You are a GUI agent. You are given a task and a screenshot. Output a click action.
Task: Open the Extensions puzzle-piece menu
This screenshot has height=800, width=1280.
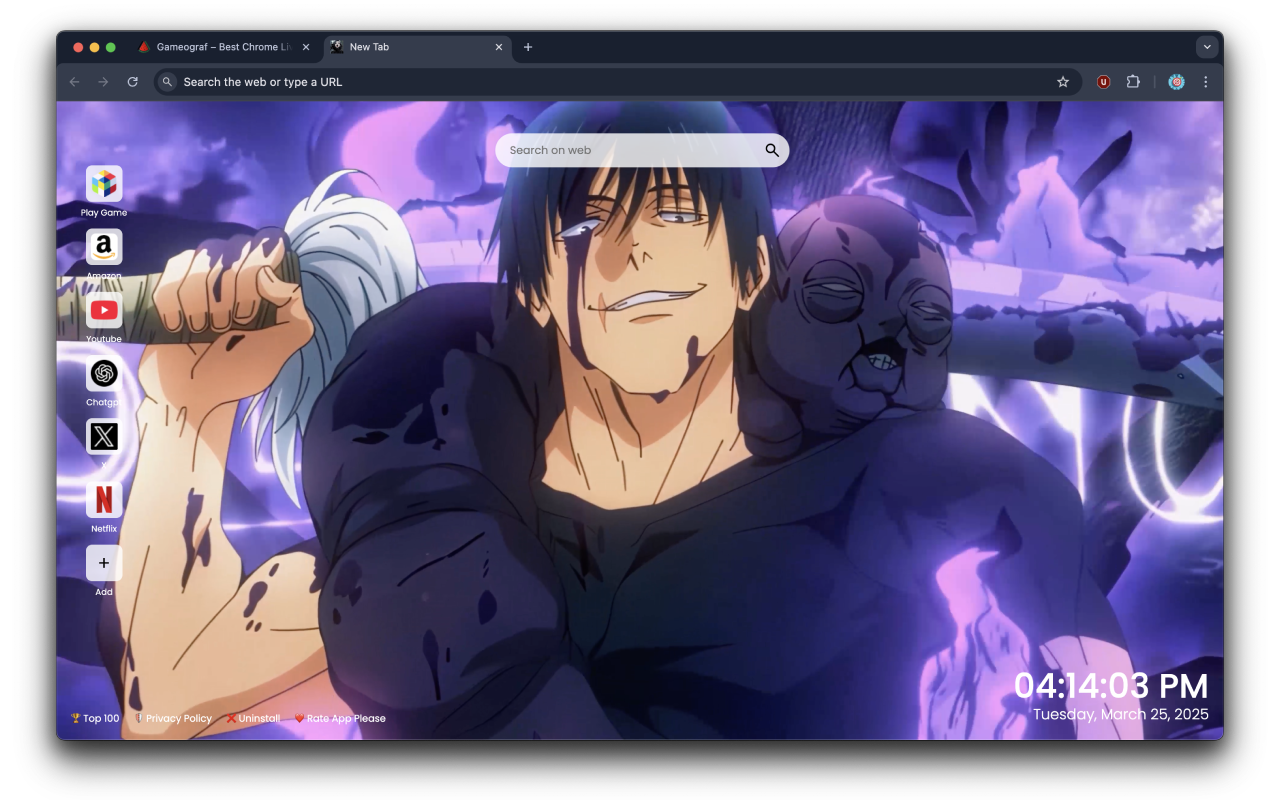click(1133, 82)
